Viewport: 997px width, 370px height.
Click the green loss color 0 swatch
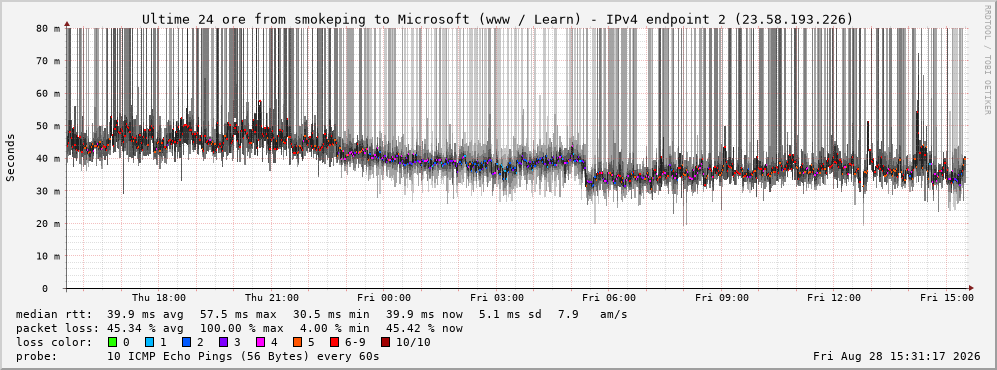113,342
